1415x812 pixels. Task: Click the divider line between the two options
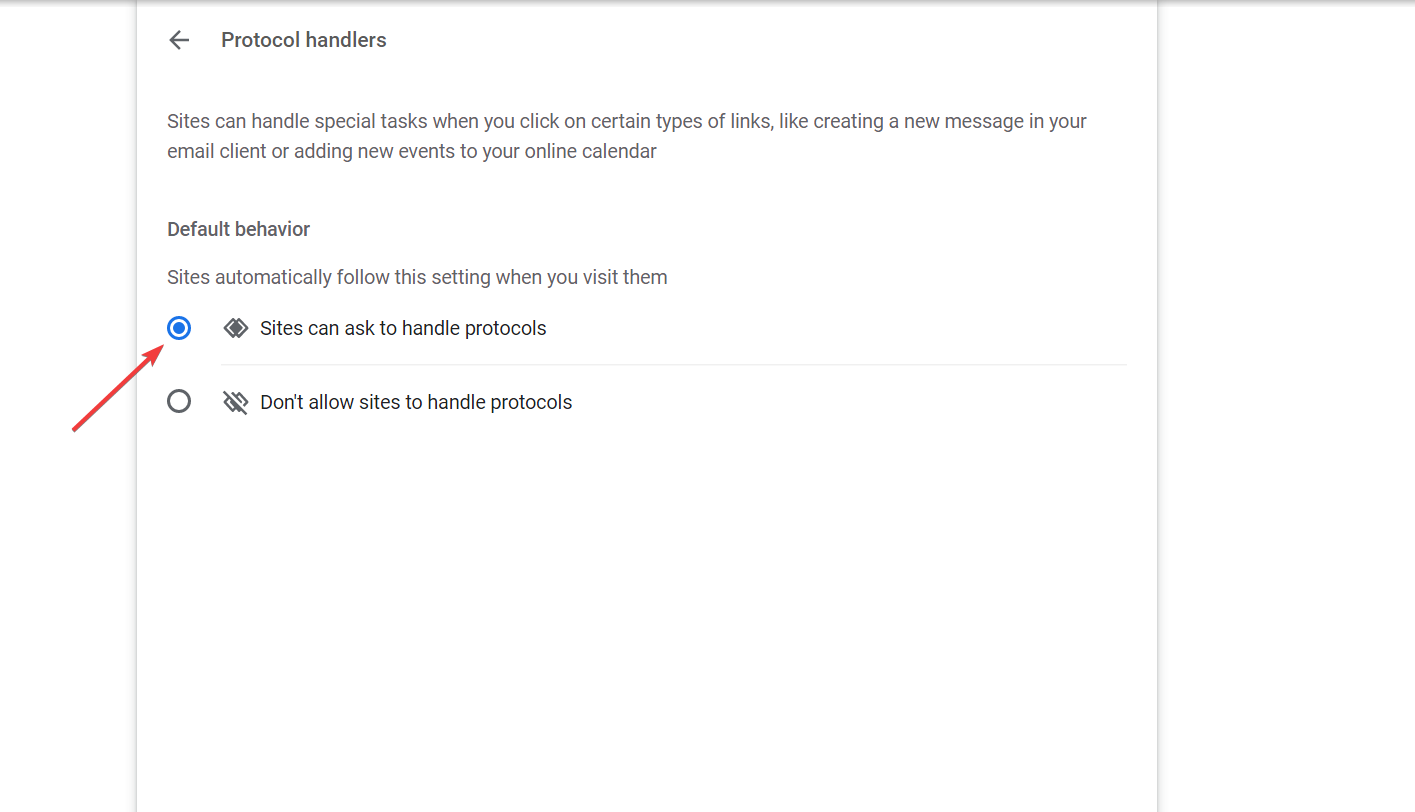click(x=673, y=365)
